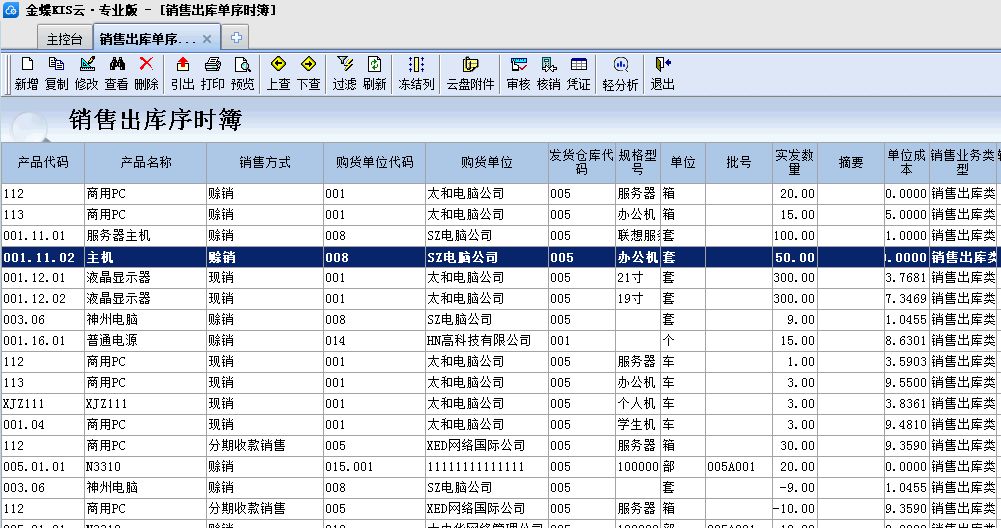Click the 学生机 spec cell

(x=638, y=425)
